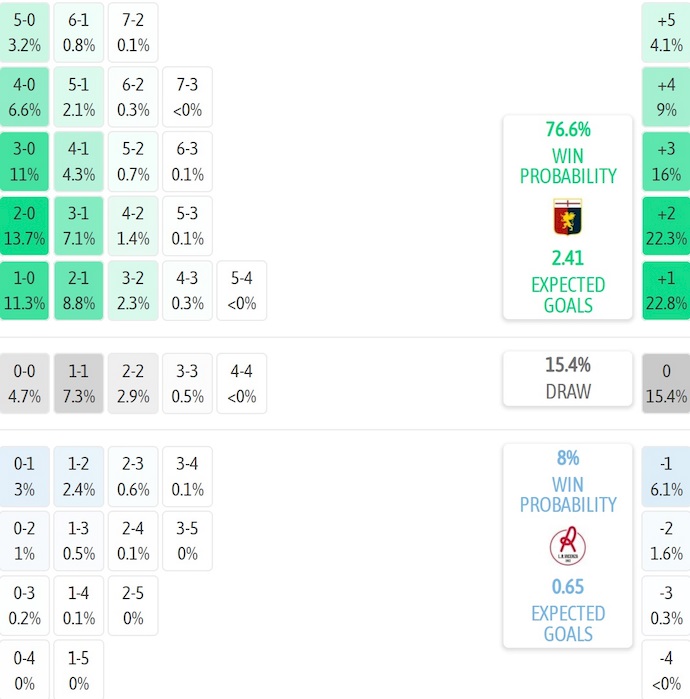Click the +5 margin tile at 4.1%
The width and height of the screenshot is (690, 699).
(x=666, y=33)
